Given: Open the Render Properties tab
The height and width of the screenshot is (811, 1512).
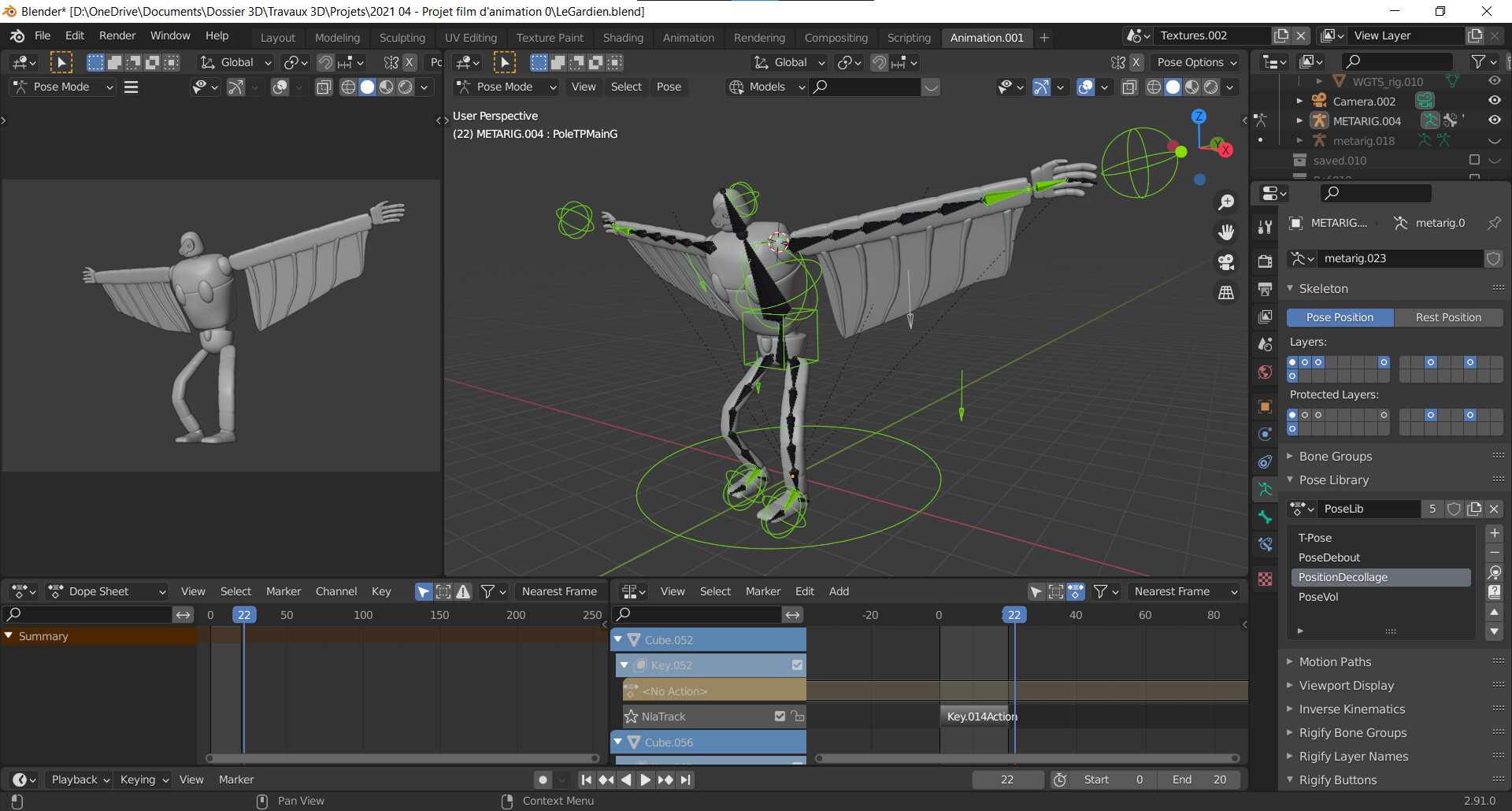Looking at the screenshot, I should pos(1266,260).
